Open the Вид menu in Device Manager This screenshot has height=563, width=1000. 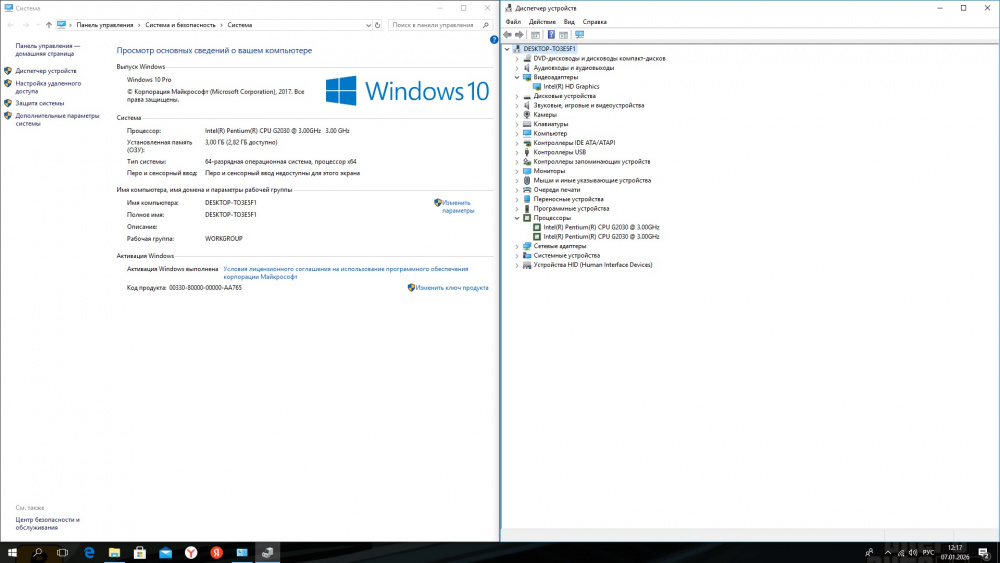pos(569,21)
